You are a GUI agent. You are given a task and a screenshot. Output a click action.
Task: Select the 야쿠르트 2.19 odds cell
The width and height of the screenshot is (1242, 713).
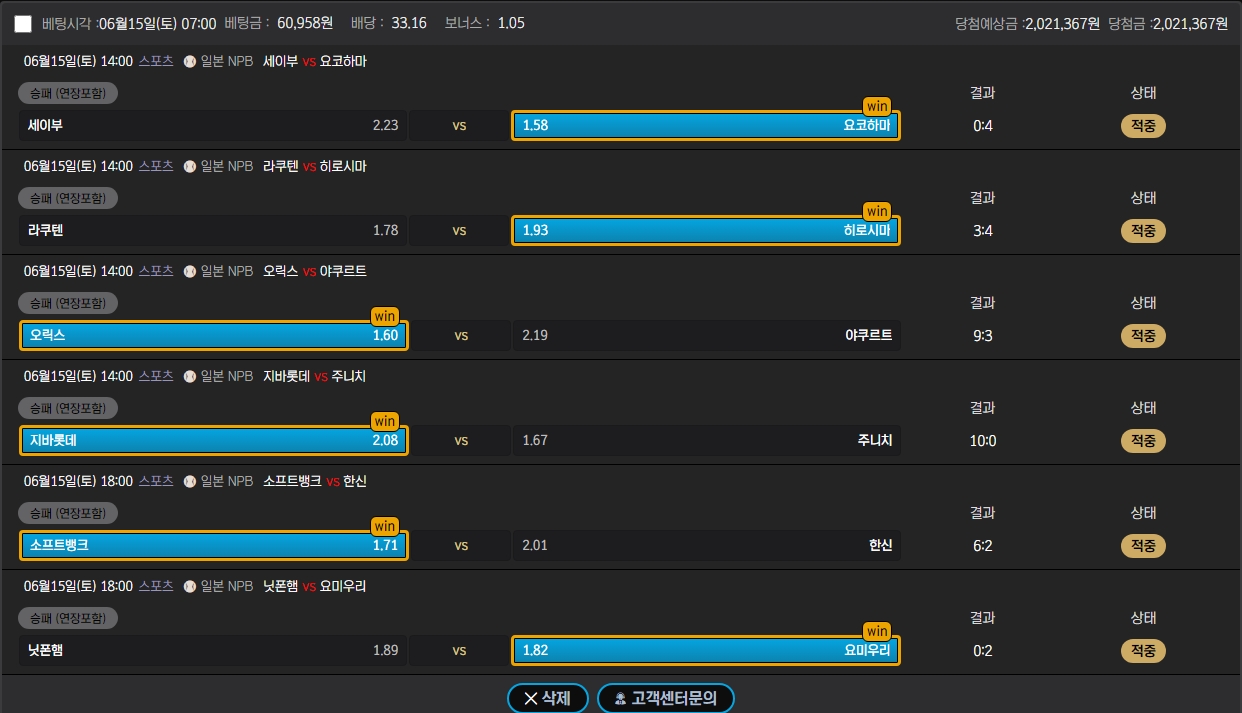click(x=706, y=335)
